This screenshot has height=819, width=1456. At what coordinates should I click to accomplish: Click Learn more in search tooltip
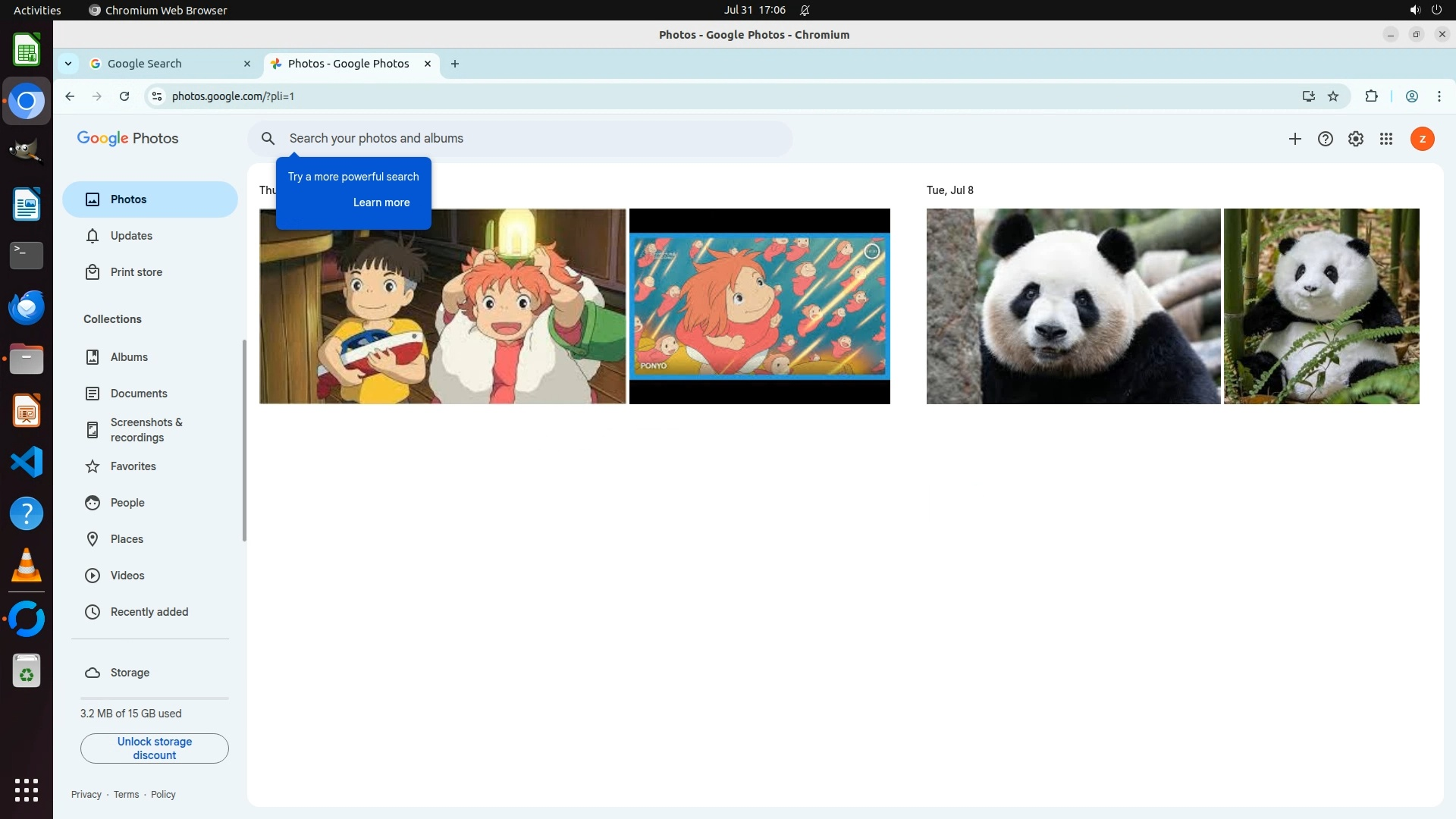click(381, 202)
